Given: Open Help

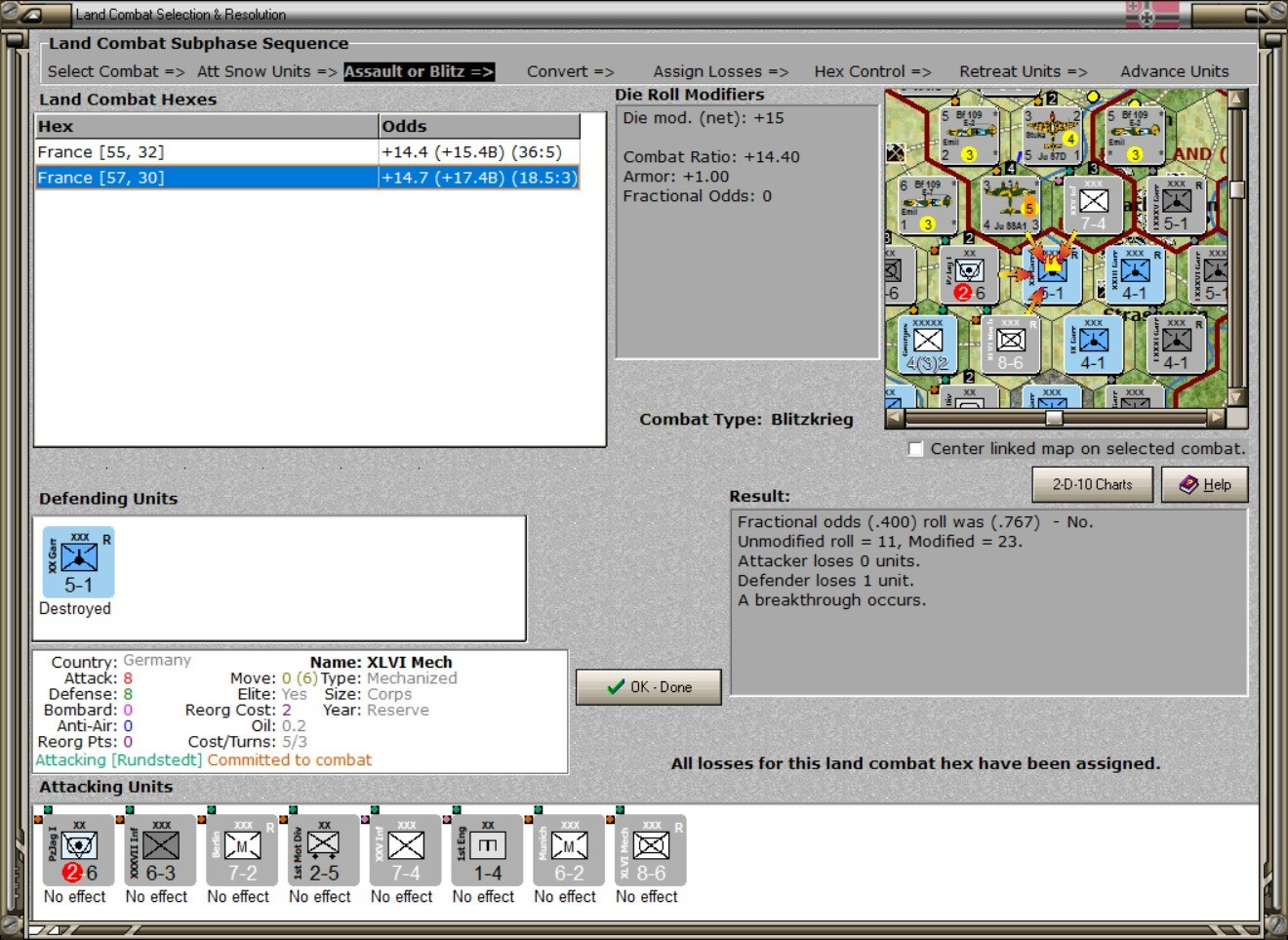Looking at the screenshot, I should (1204, 484).
